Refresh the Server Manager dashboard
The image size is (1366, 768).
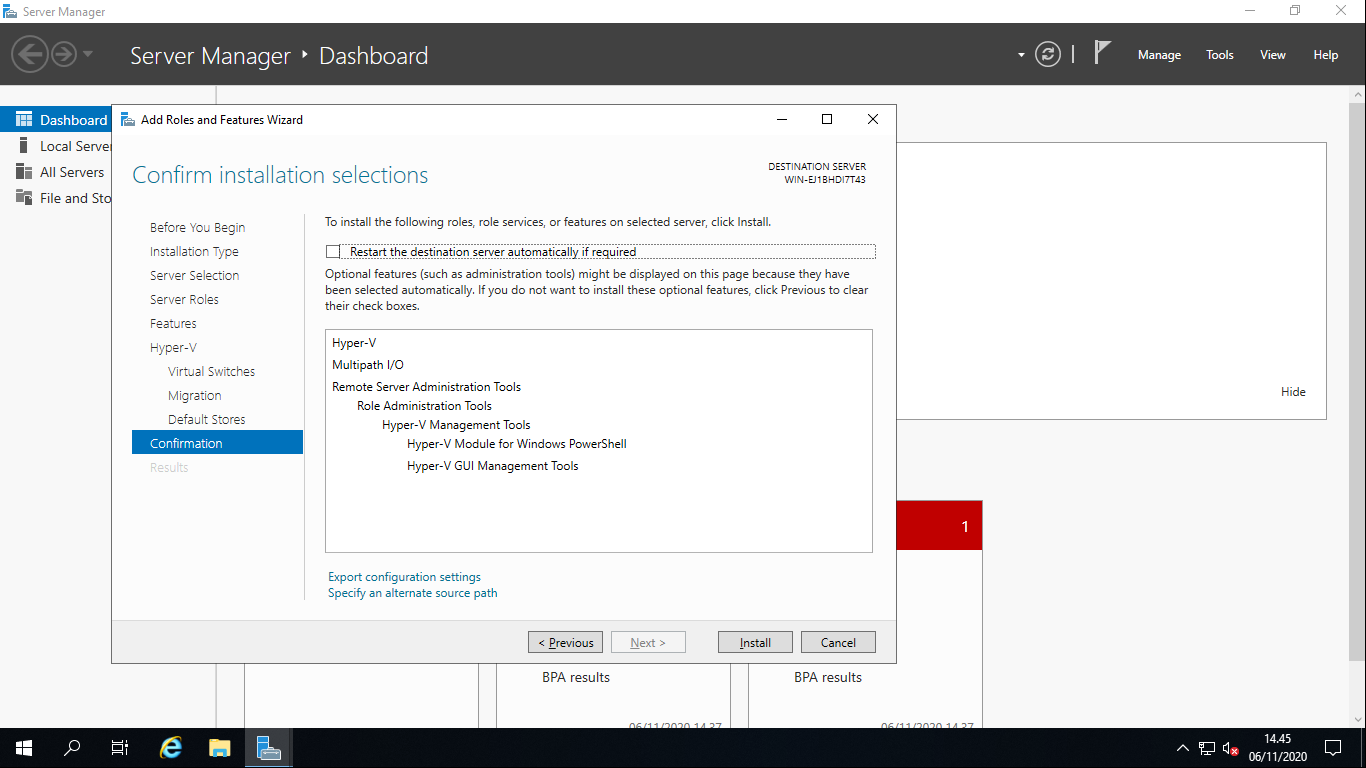(x=1048, y=55)
